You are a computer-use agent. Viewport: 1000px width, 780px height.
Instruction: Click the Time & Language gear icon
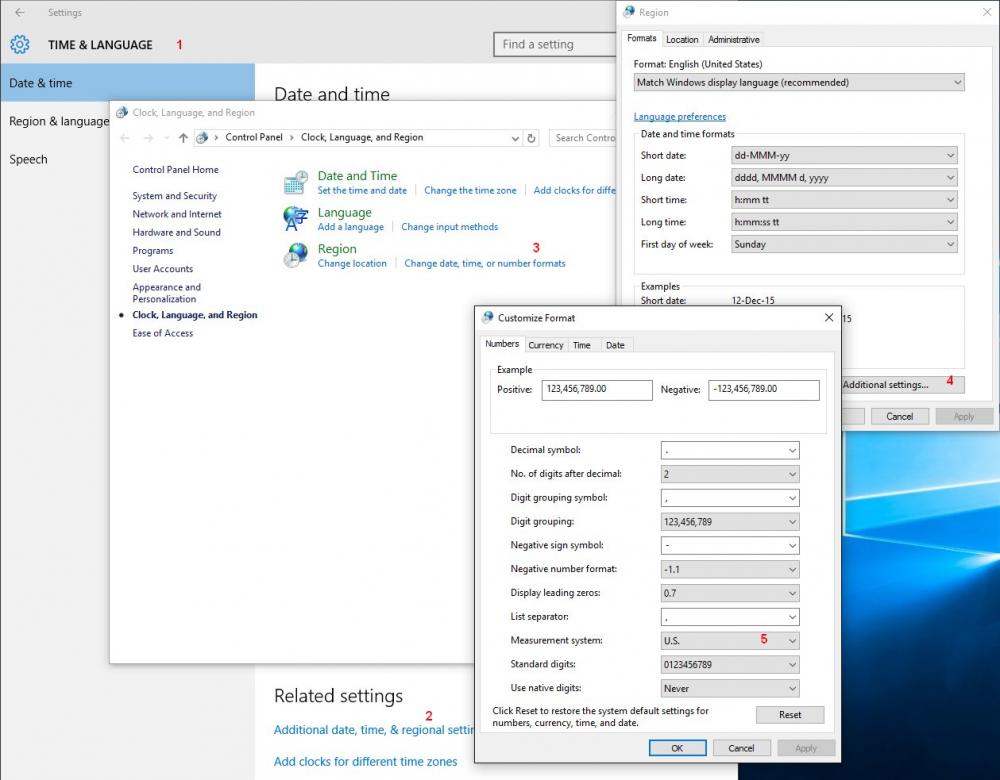coord(20,45)
